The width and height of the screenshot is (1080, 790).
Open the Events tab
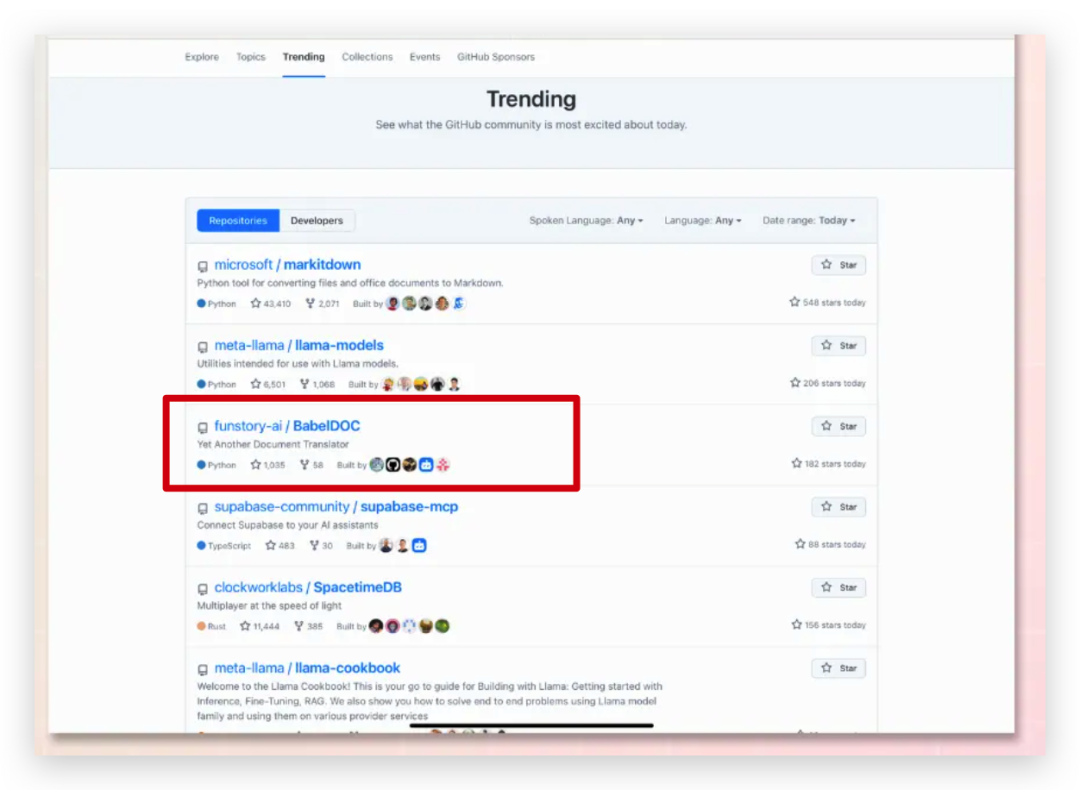point(424,57)
